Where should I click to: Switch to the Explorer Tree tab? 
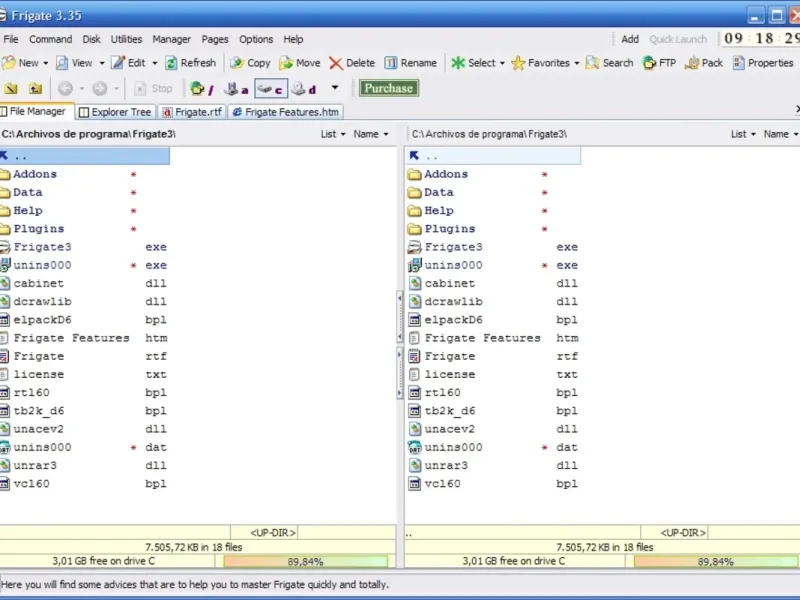point(115,112)
